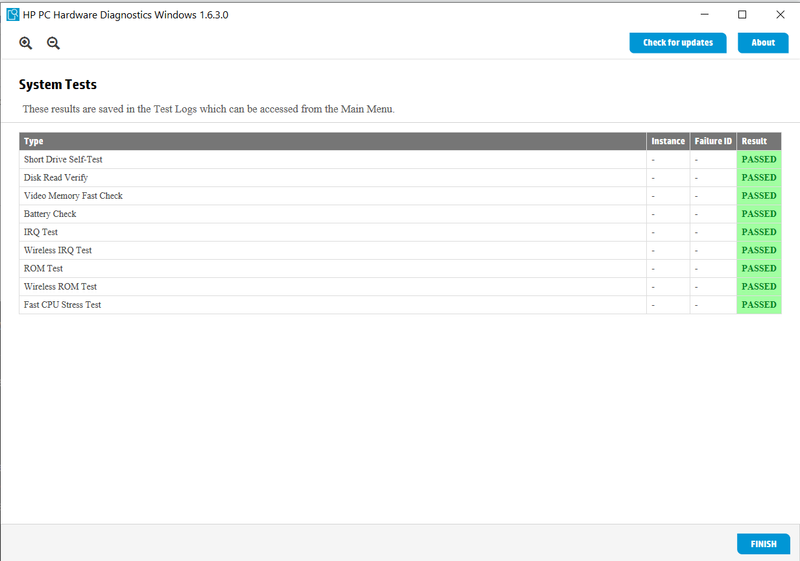Click the Check for updates button
The width and height of the screenshot is (800, 561).
tap(678, 43)
